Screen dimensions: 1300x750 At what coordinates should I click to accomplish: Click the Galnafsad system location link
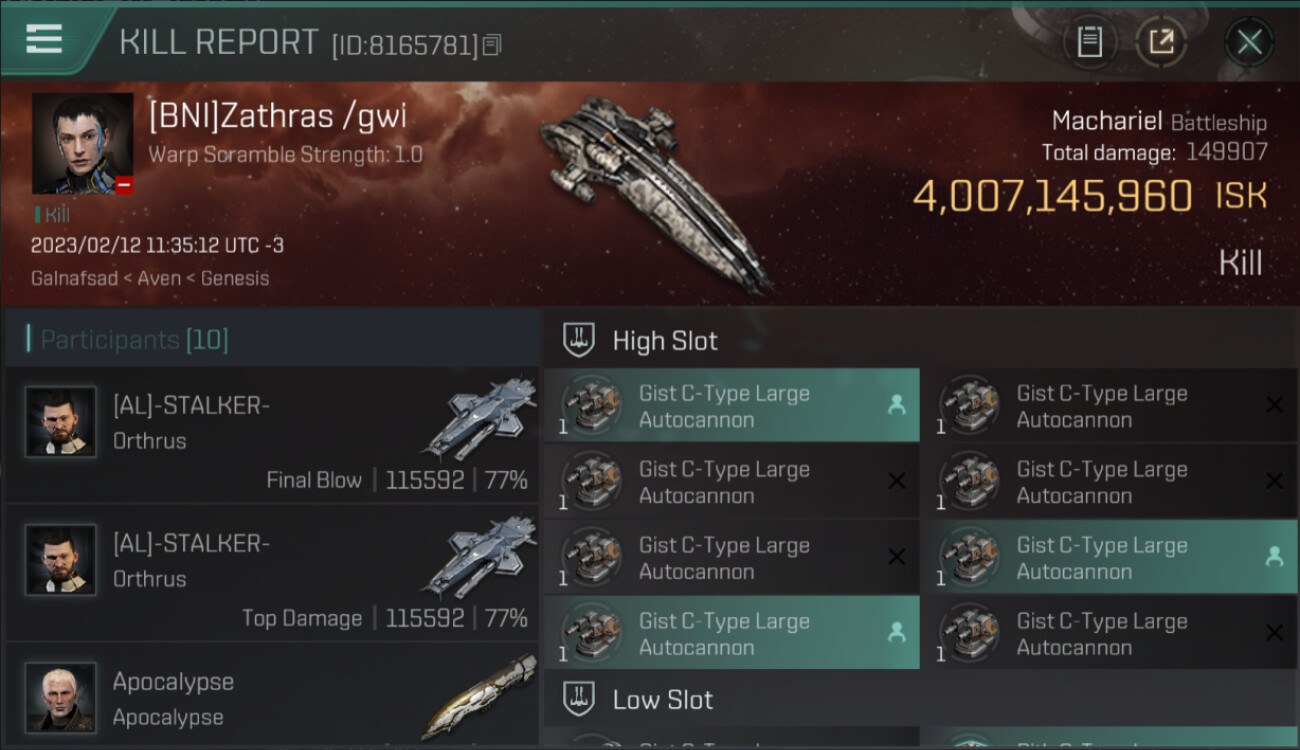[x=75, y=279]
